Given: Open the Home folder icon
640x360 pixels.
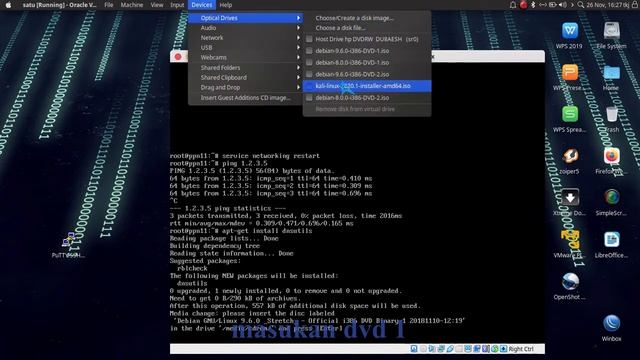Looking at the screenshot, I should [611, 73].
